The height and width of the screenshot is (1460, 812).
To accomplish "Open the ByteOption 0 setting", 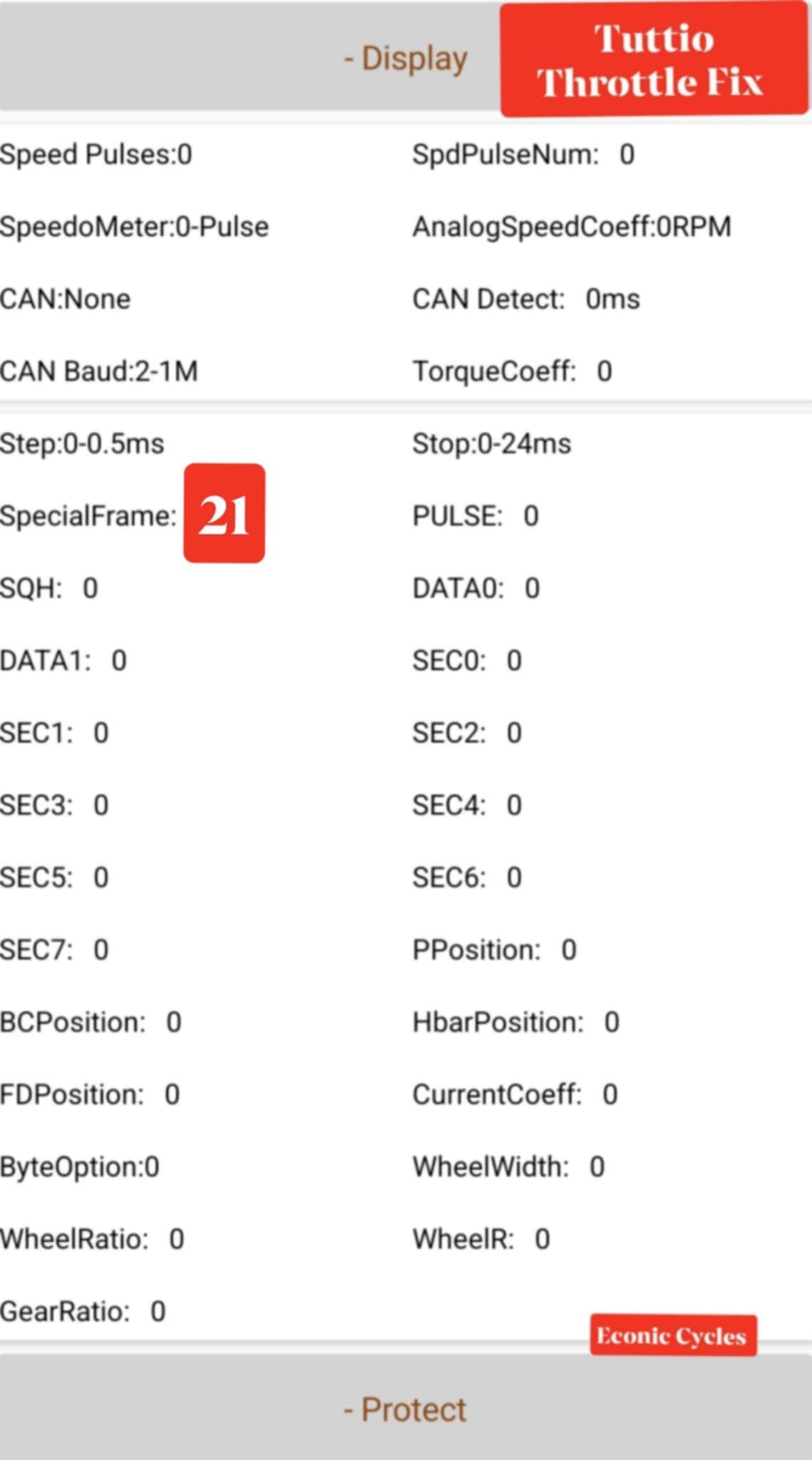I will click(80, 1167).
